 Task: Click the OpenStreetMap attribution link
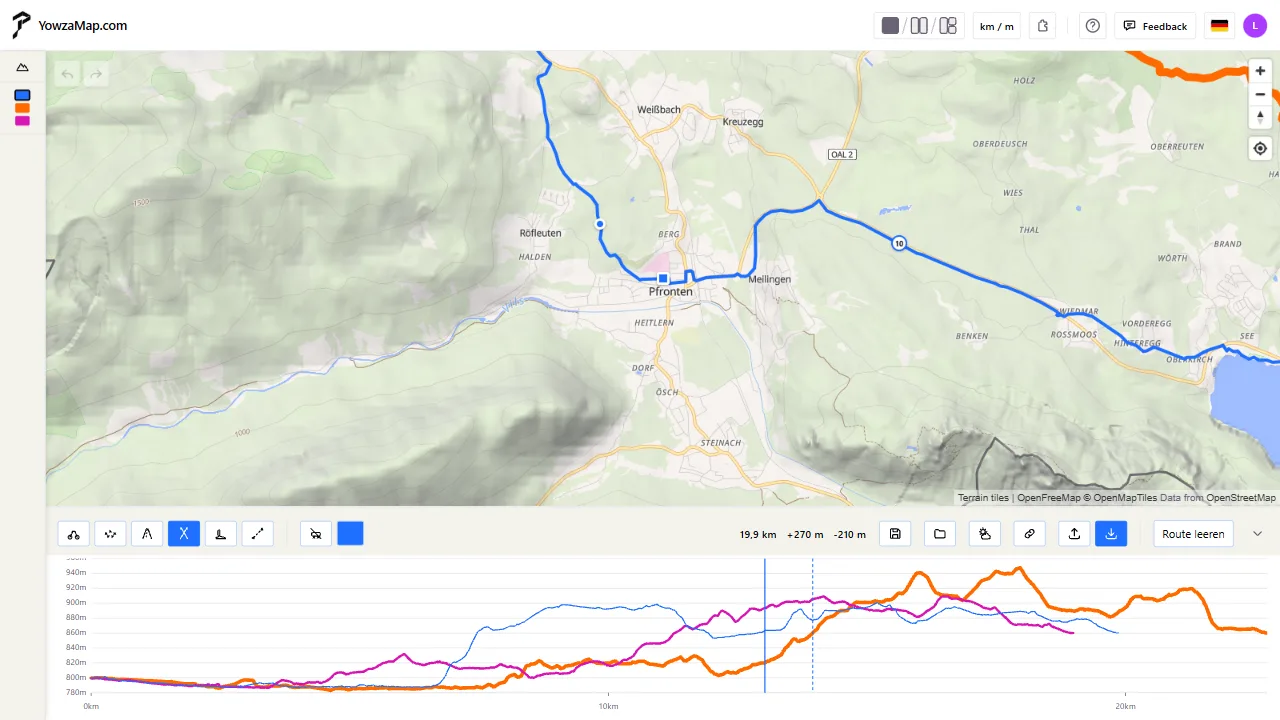pos(1240,498)
